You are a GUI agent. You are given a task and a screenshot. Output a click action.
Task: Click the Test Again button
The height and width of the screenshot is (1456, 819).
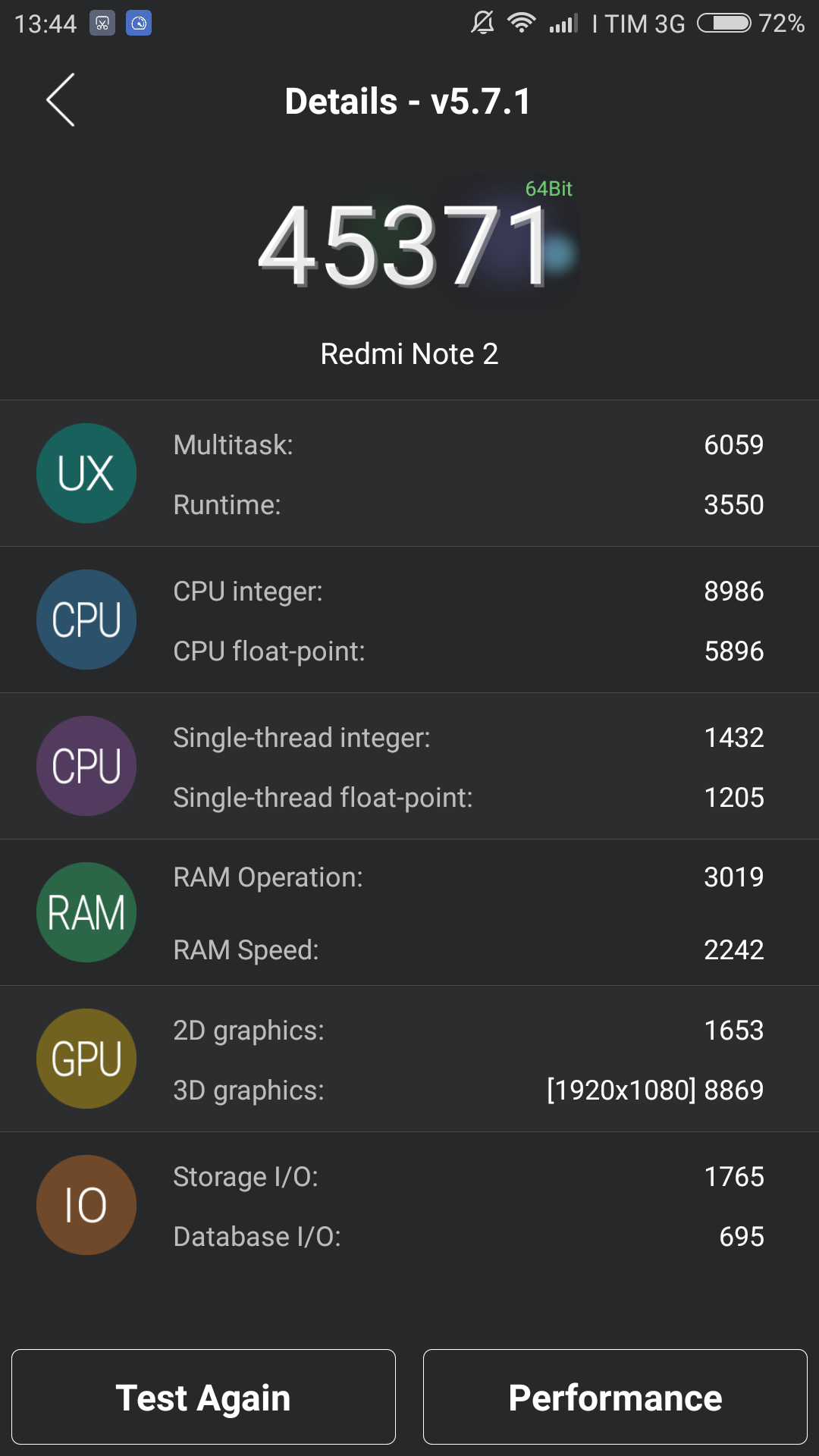(x=203, y=1397)
